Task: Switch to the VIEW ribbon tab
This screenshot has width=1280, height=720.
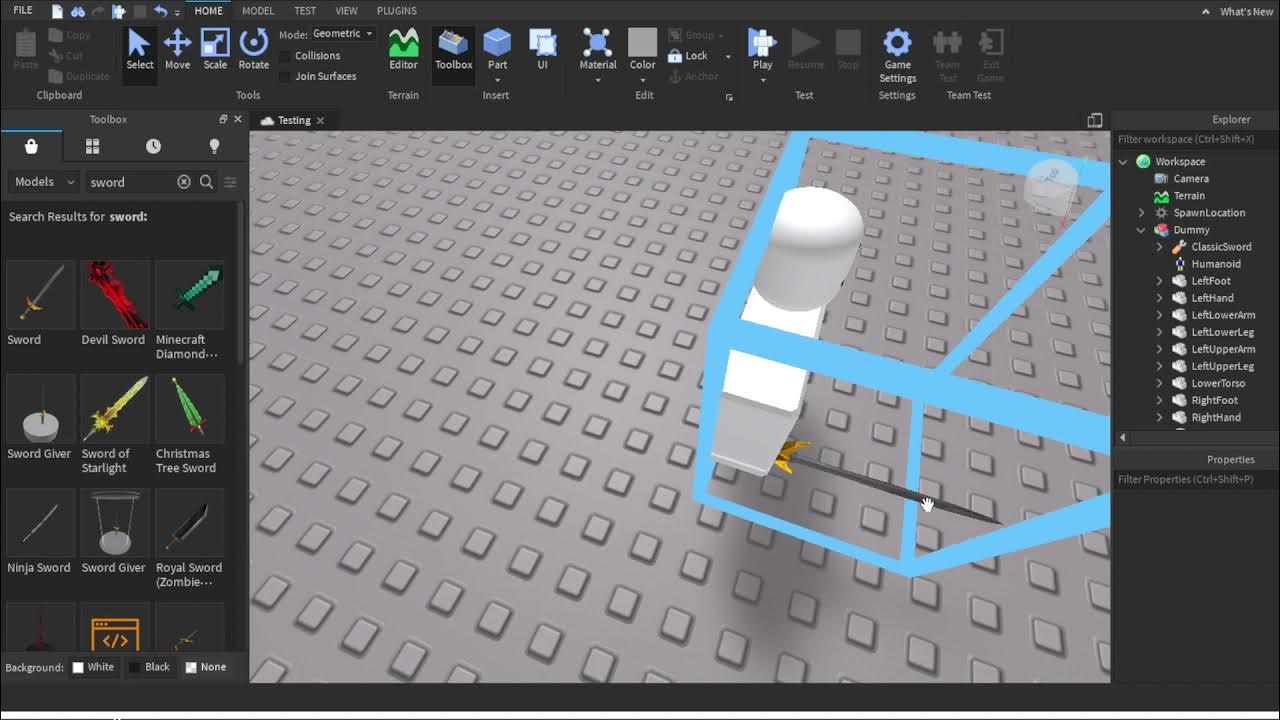Action: 346,11
